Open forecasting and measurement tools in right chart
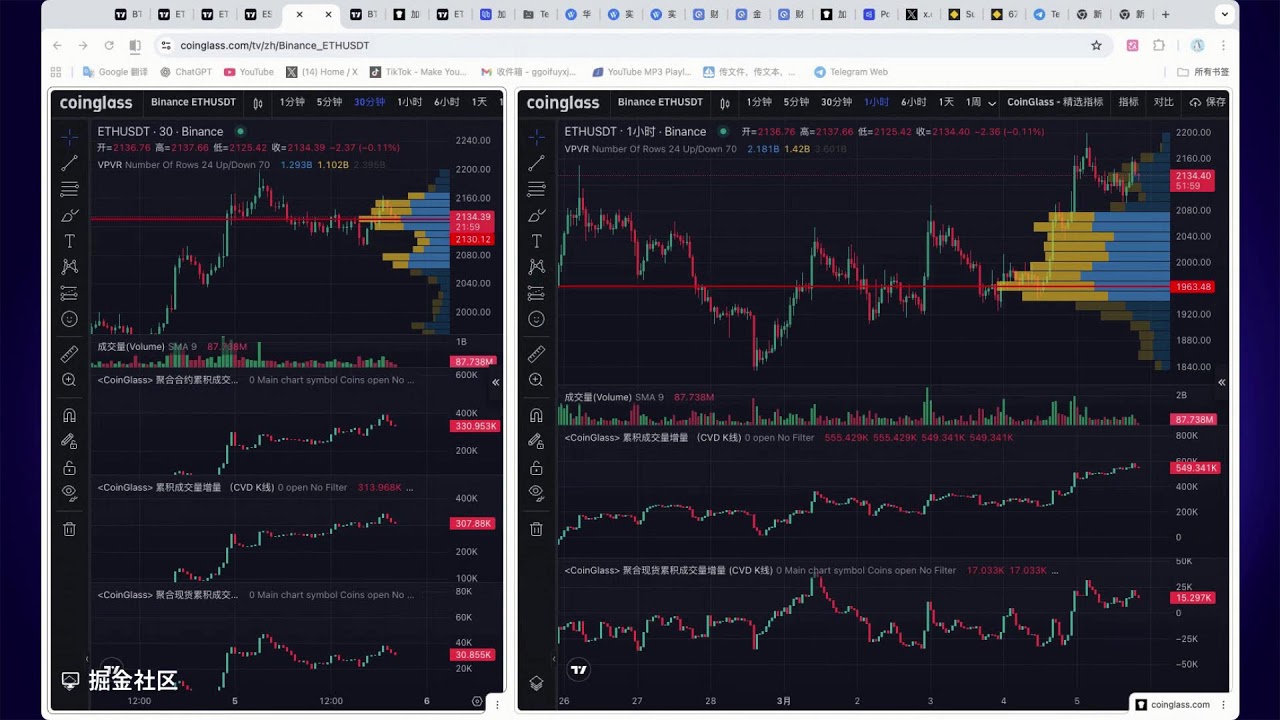1280x720 pixels. [536, 293]
